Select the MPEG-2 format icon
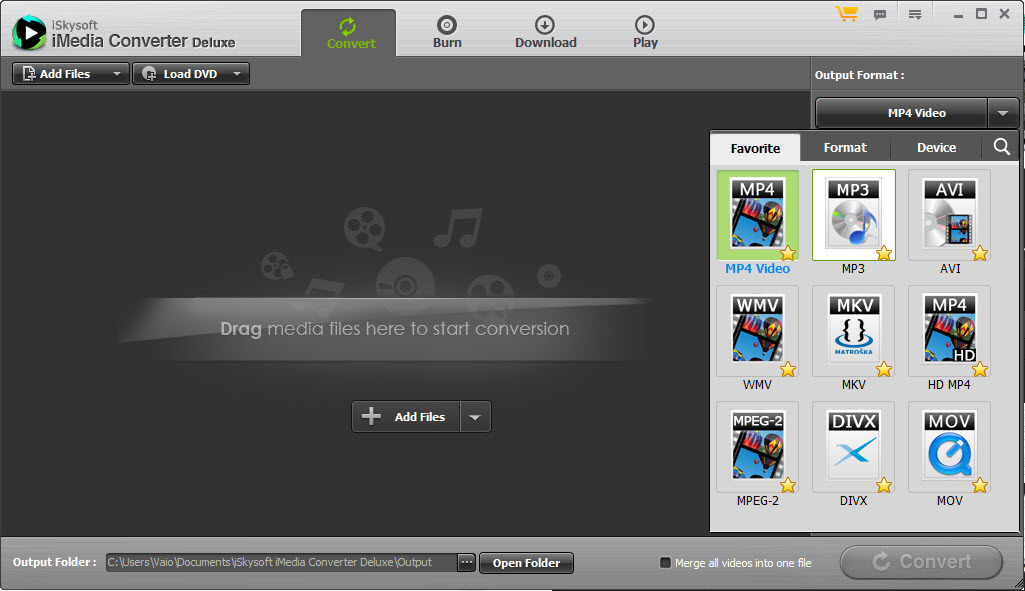 (x=757, y=447)
